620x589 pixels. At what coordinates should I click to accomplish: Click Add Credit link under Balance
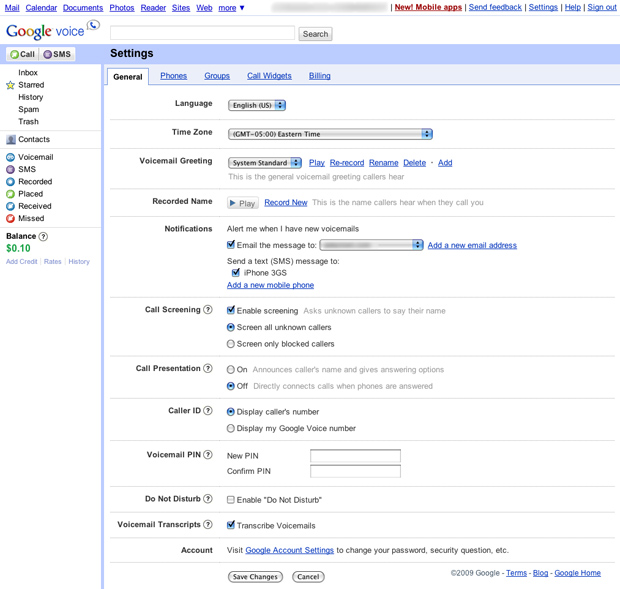point(21,262)
